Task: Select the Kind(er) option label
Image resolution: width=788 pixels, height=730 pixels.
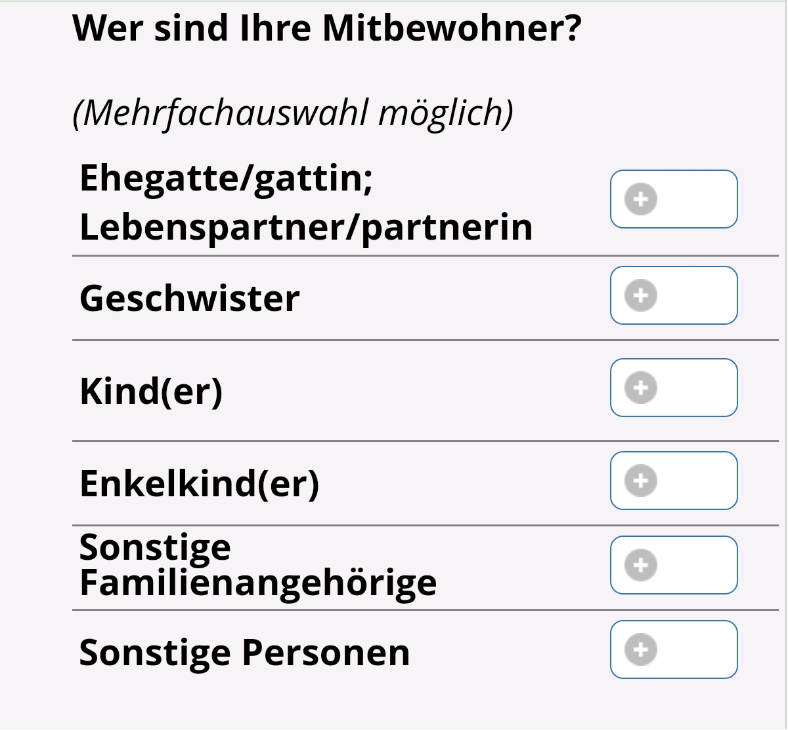Action: point(151,391)
